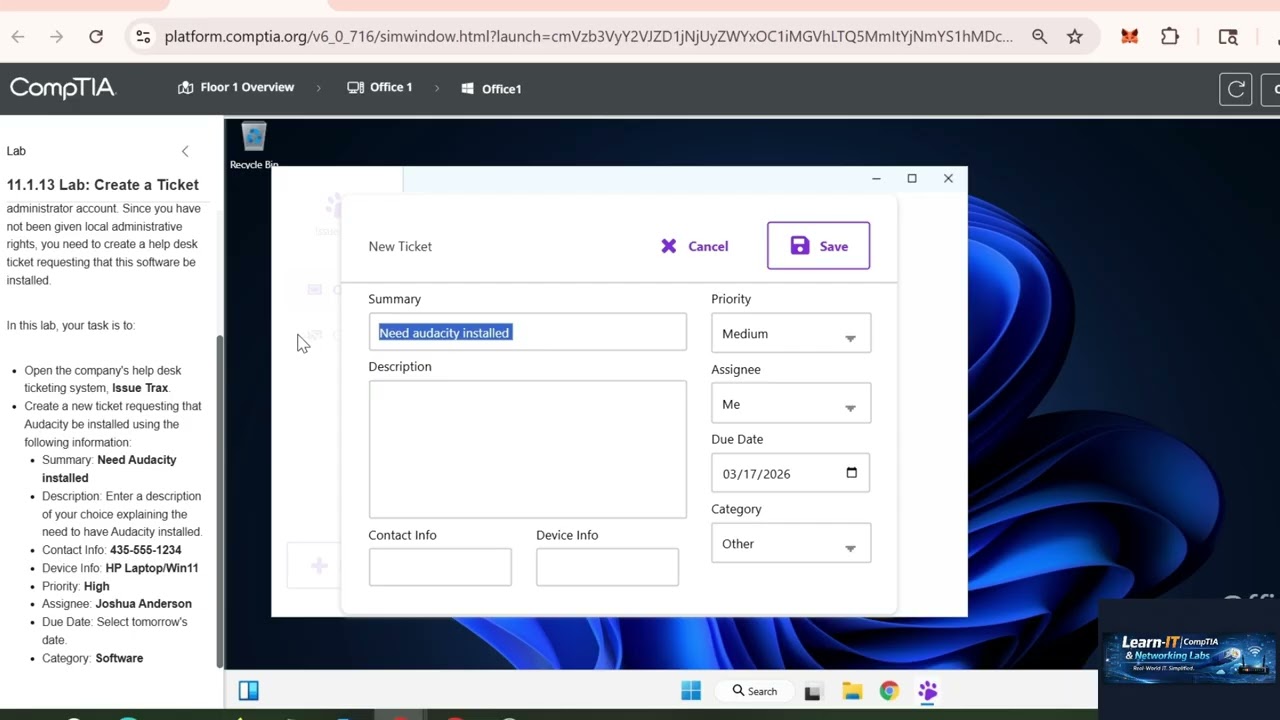Click the lab refresh icon in header
1280x720 pixels.
point(1236,89)
